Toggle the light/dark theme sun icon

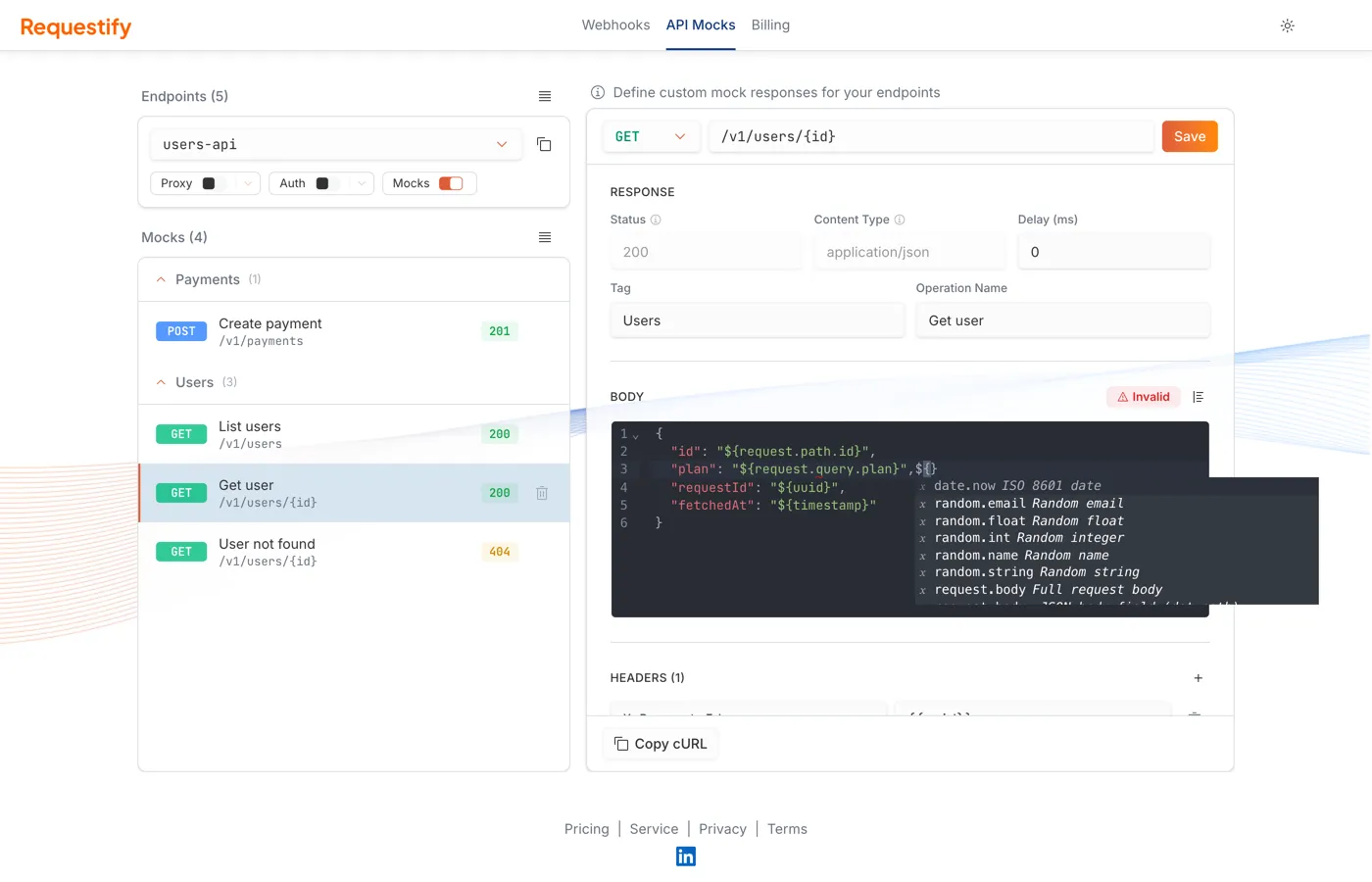click(x=1287, y=25)
